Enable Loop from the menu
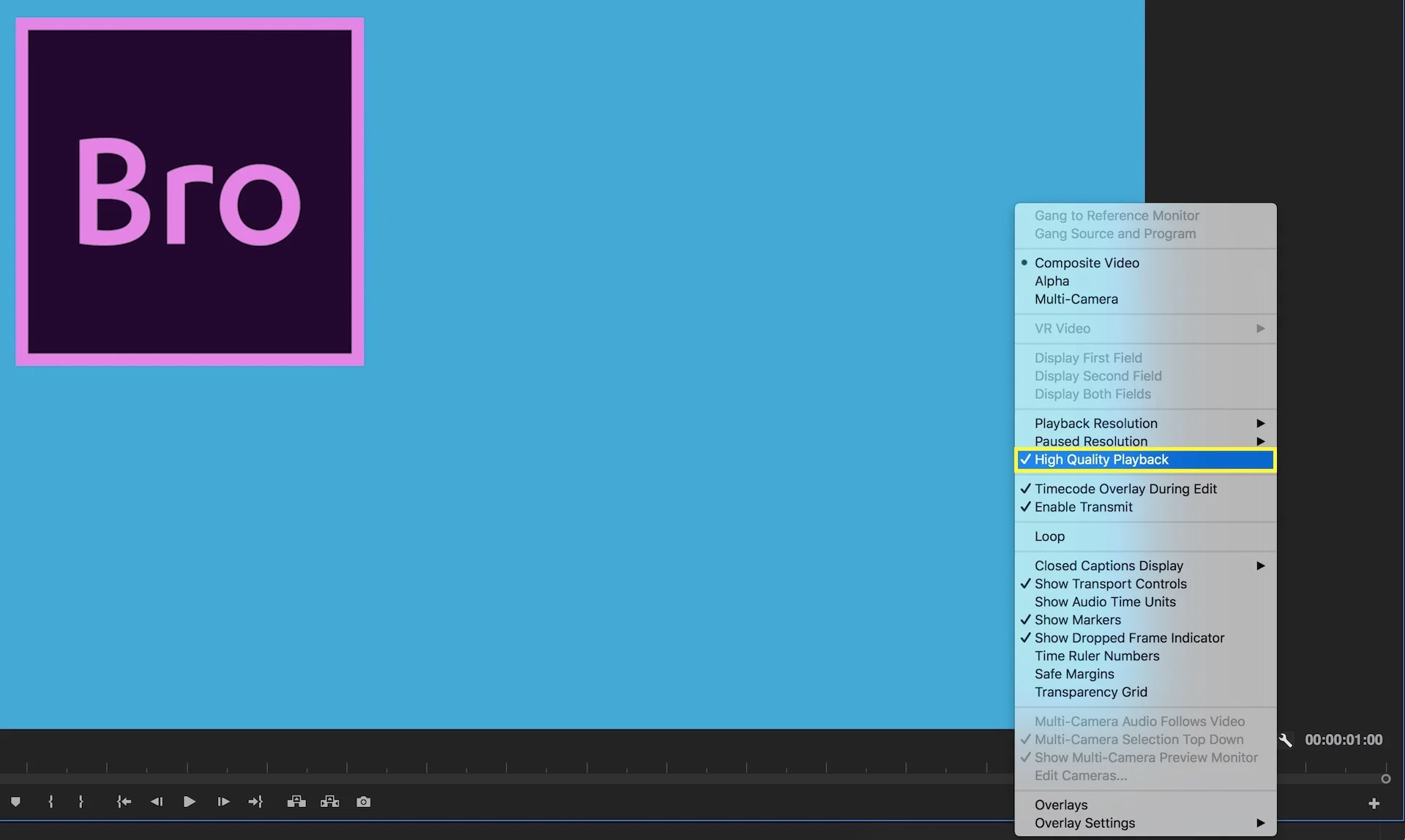The height and width of the screenshot is (840, 1405). coord(1049,536)
